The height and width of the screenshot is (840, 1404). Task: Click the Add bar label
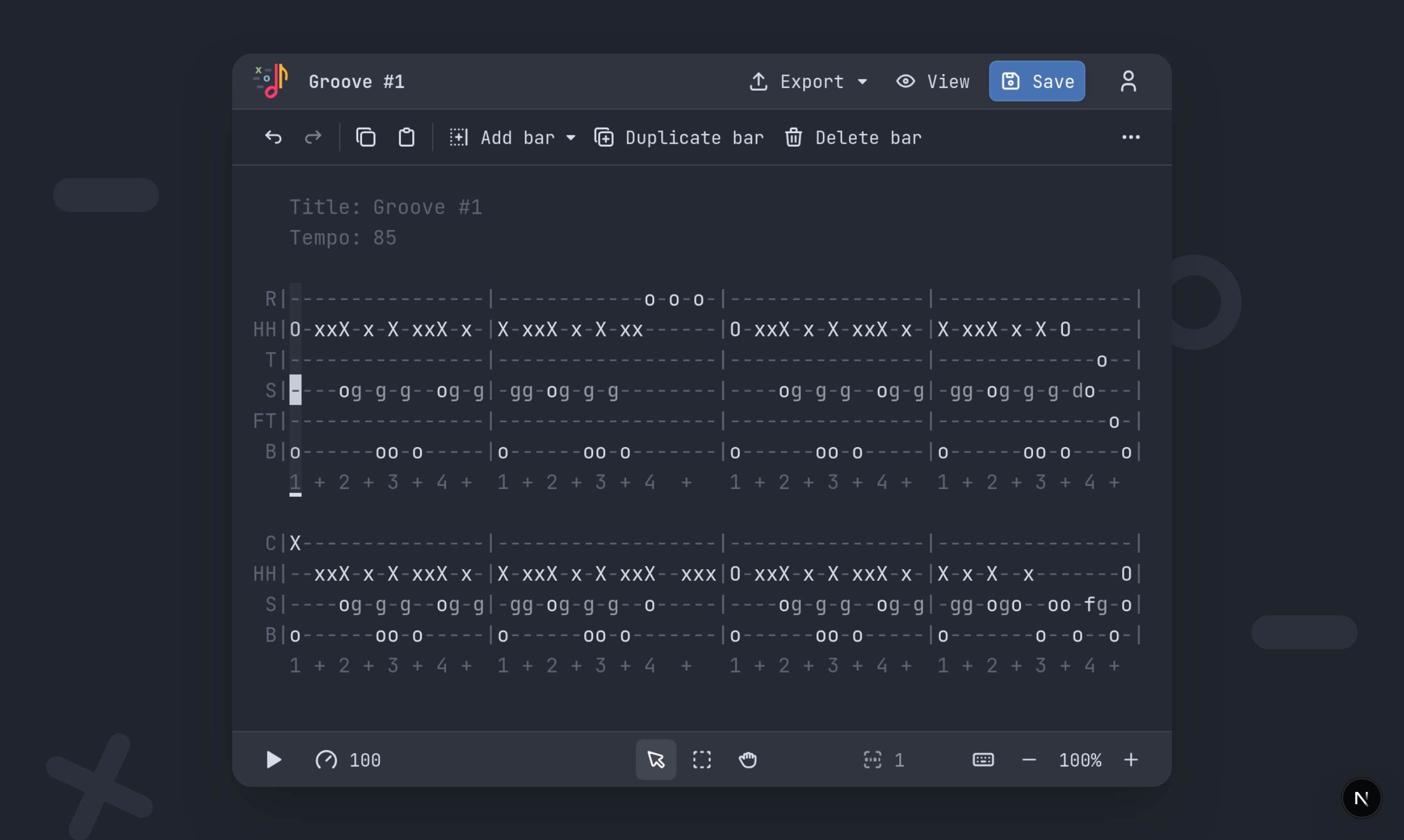517,138
